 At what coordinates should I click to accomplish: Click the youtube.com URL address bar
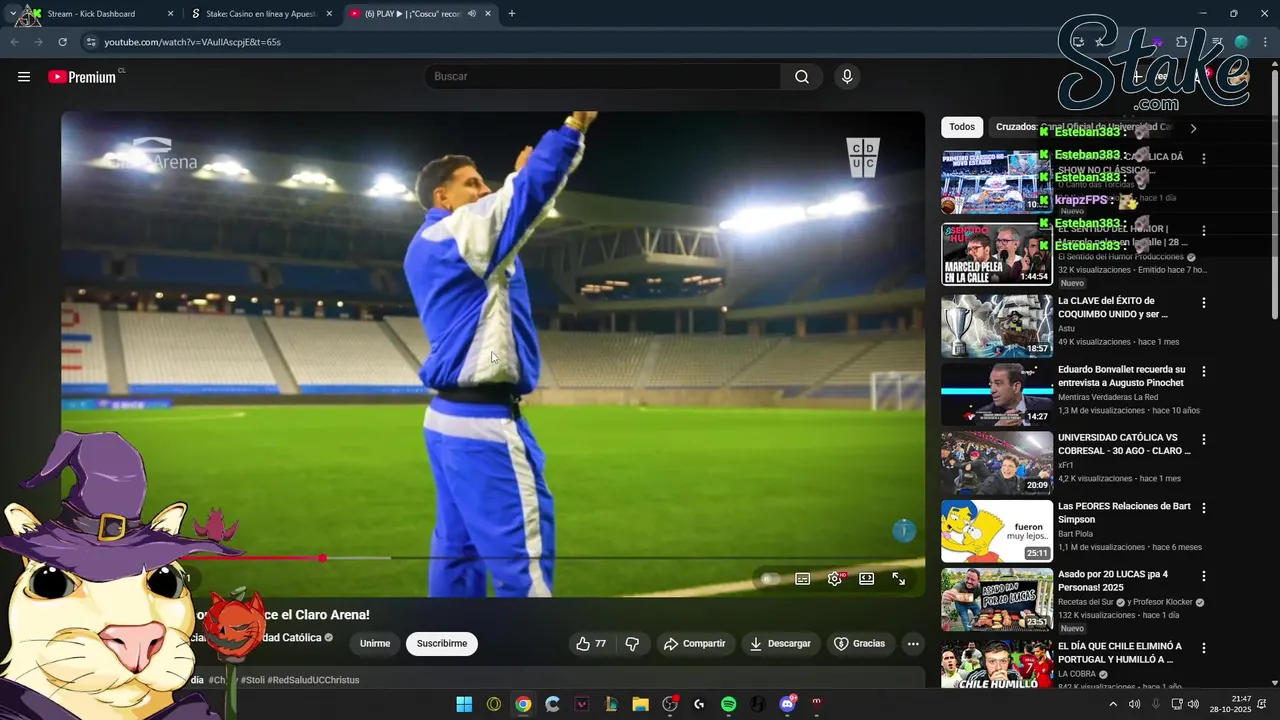pyautogui.click(x=193, y=42)
